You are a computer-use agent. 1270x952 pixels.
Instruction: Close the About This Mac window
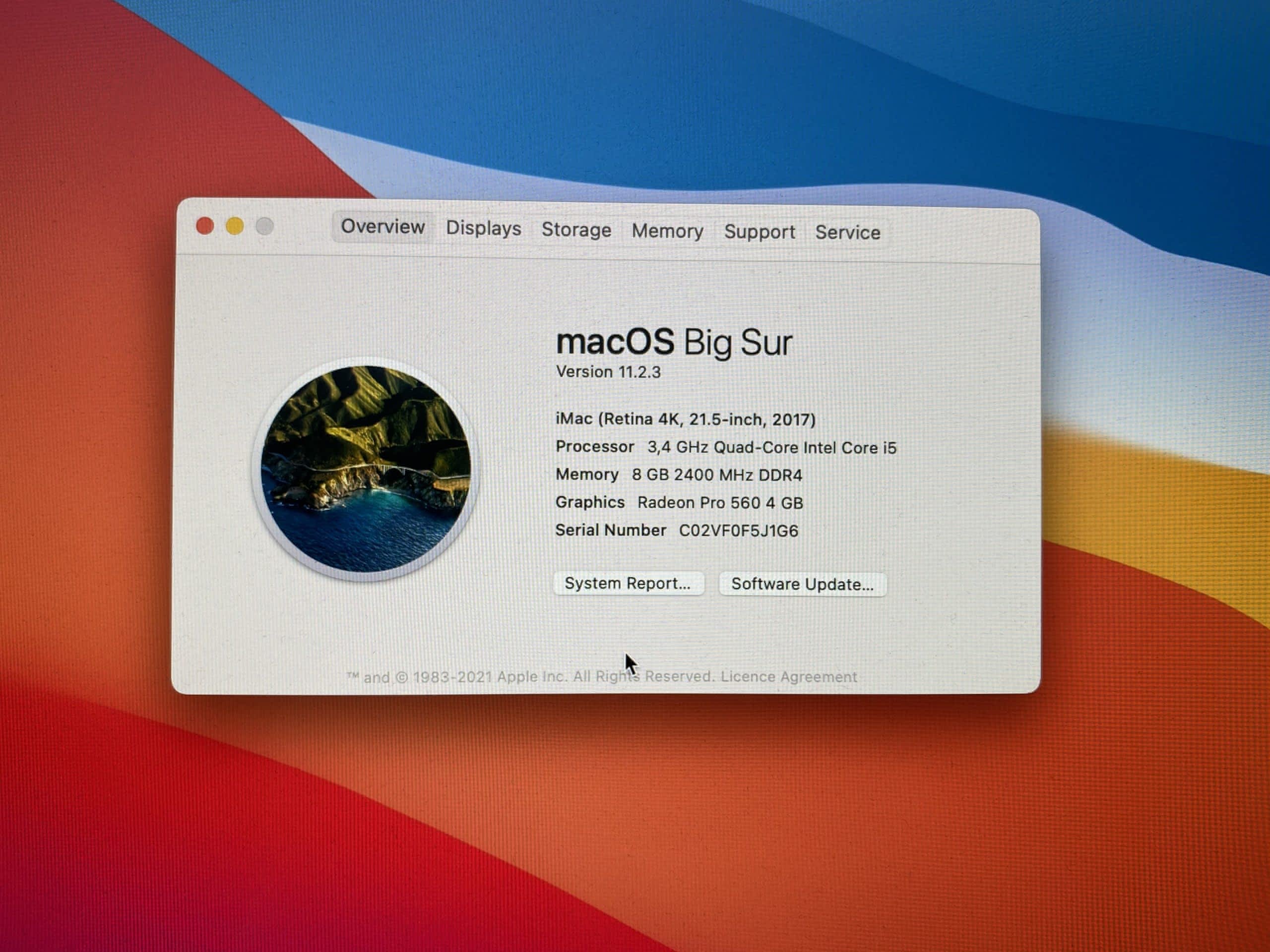coord(205,226)
